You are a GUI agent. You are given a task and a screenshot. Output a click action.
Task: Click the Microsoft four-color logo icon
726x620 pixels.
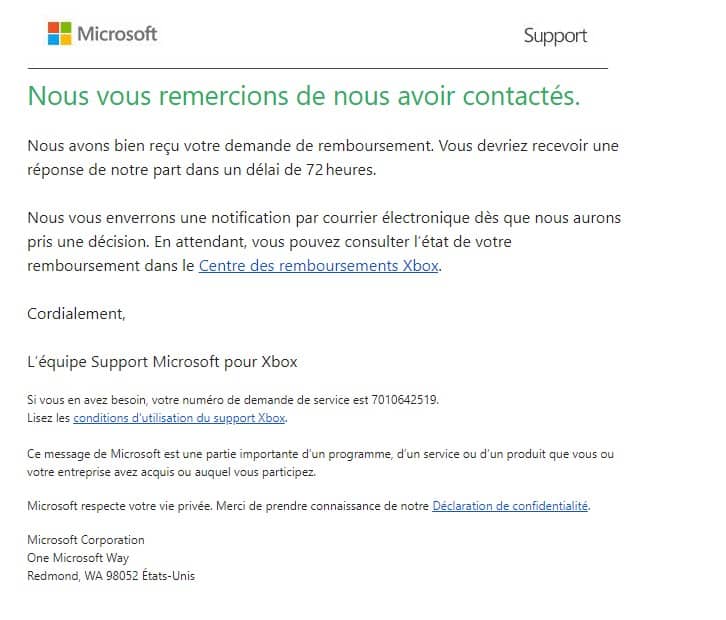[60, 33]
